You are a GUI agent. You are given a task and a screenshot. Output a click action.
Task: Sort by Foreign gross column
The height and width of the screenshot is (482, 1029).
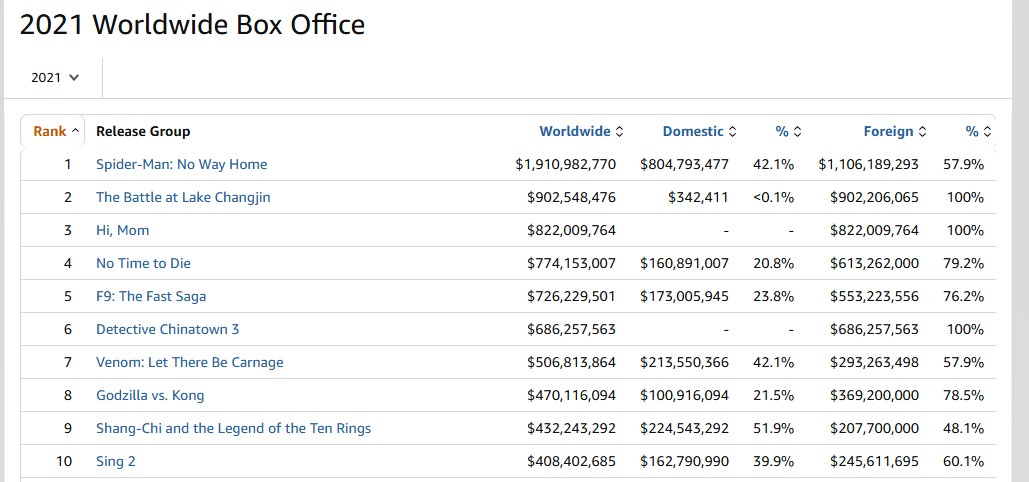click(x=894, y=131)
